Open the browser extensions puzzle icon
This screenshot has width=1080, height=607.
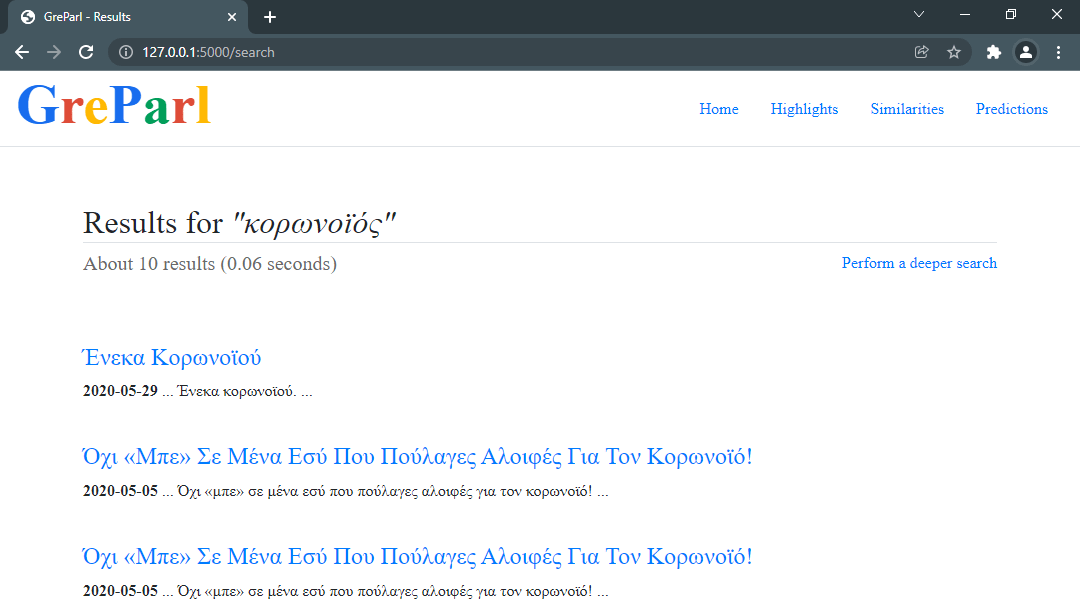click(993, 52)
